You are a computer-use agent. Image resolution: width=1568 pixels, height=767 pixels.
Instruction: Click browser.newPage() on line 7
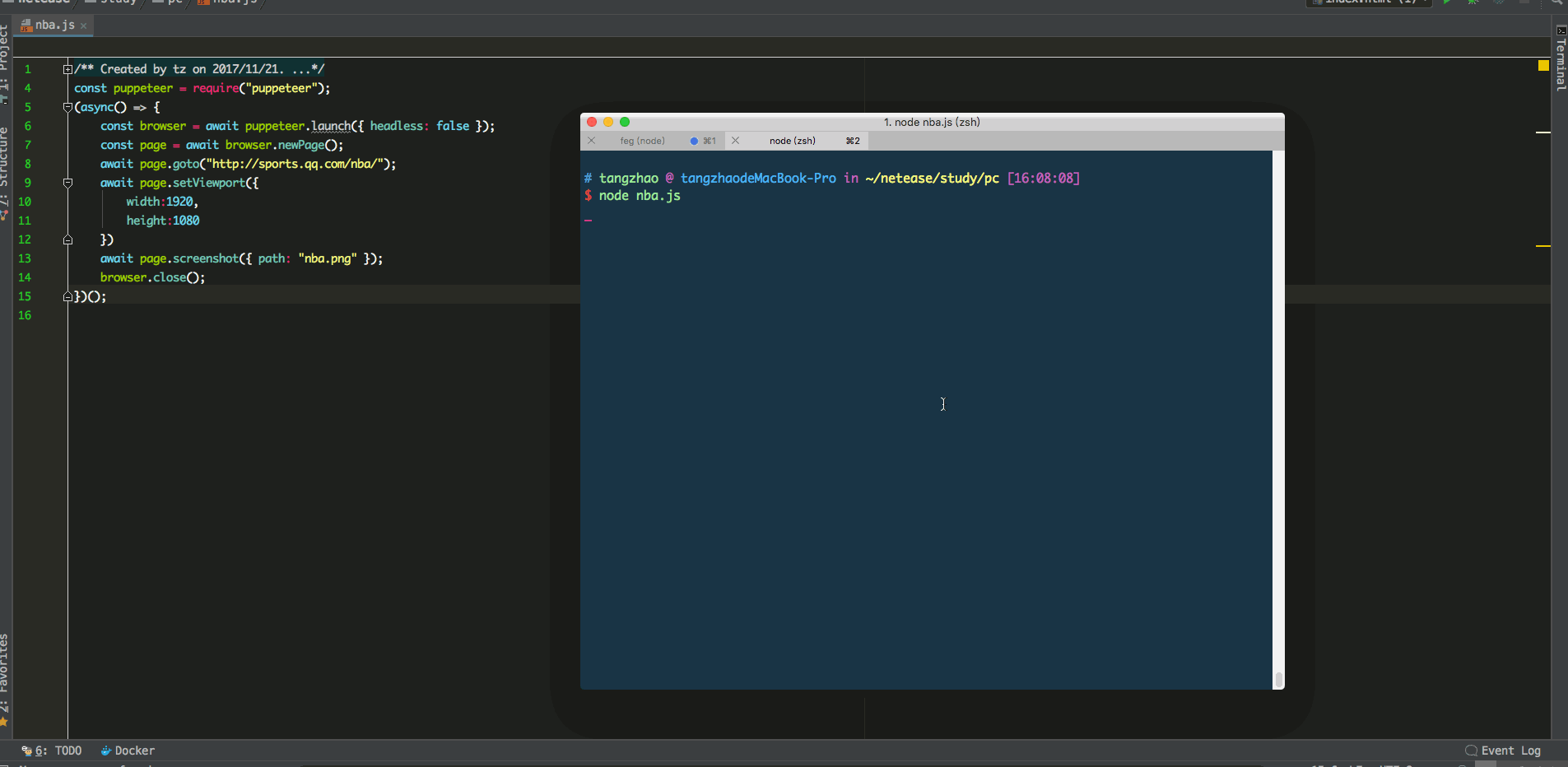click(x=283, y=145)
